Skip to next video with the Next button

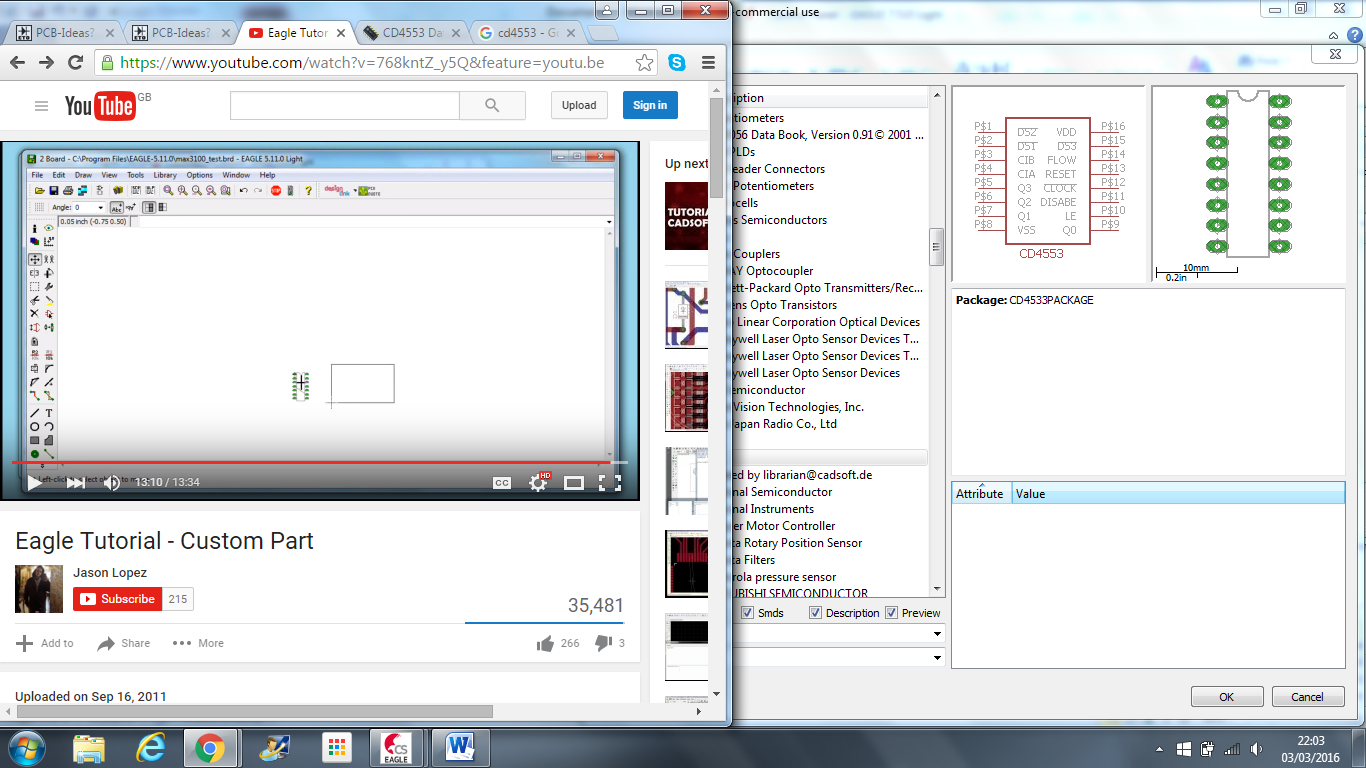pos(75,483)
